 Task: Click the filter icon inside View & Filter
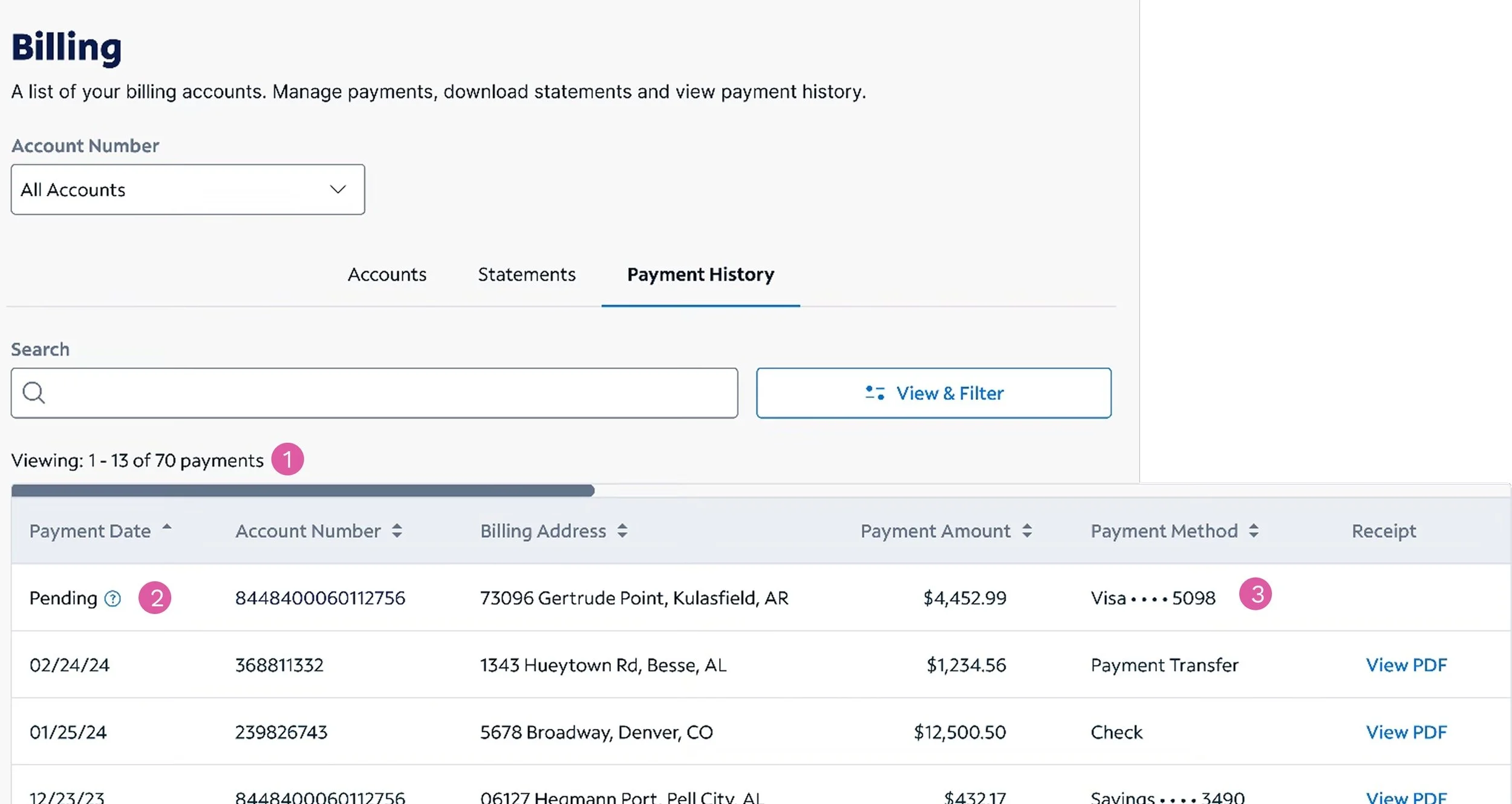click(876, 393)
